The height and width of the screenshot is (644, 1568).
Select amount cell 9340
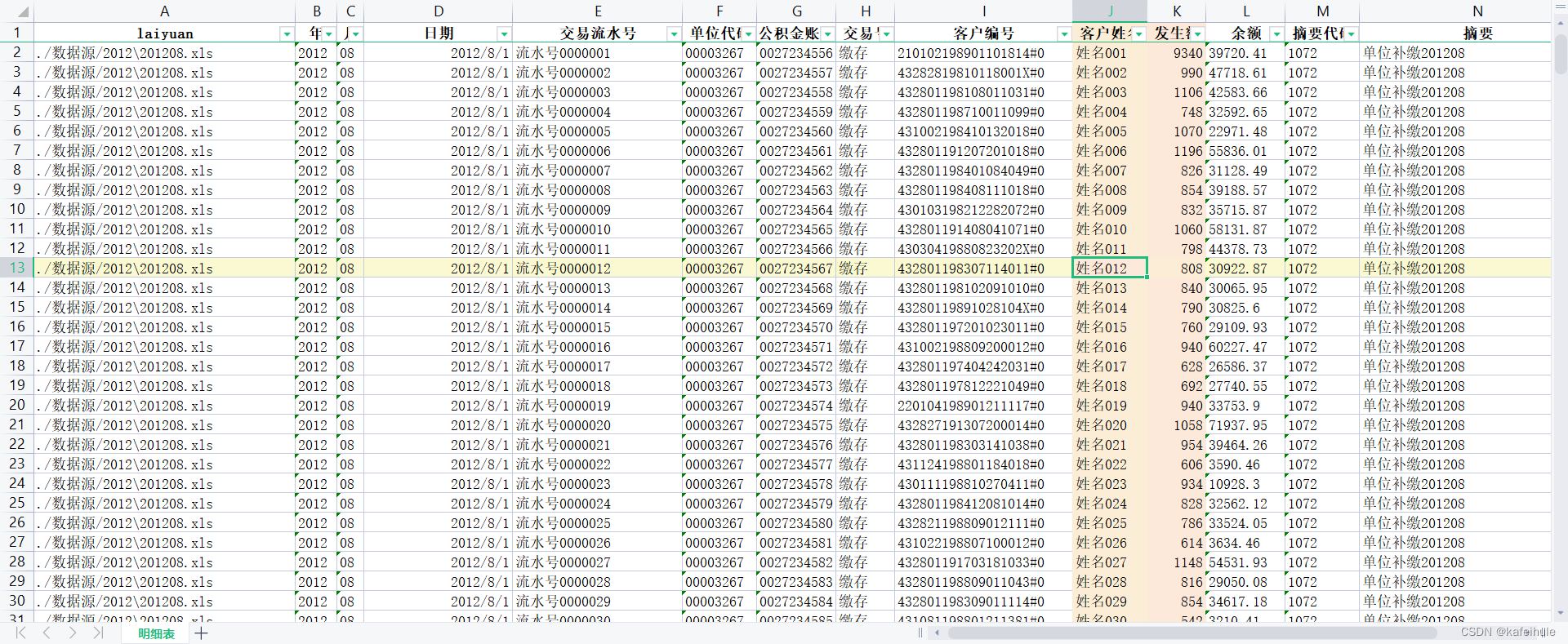1177,52
